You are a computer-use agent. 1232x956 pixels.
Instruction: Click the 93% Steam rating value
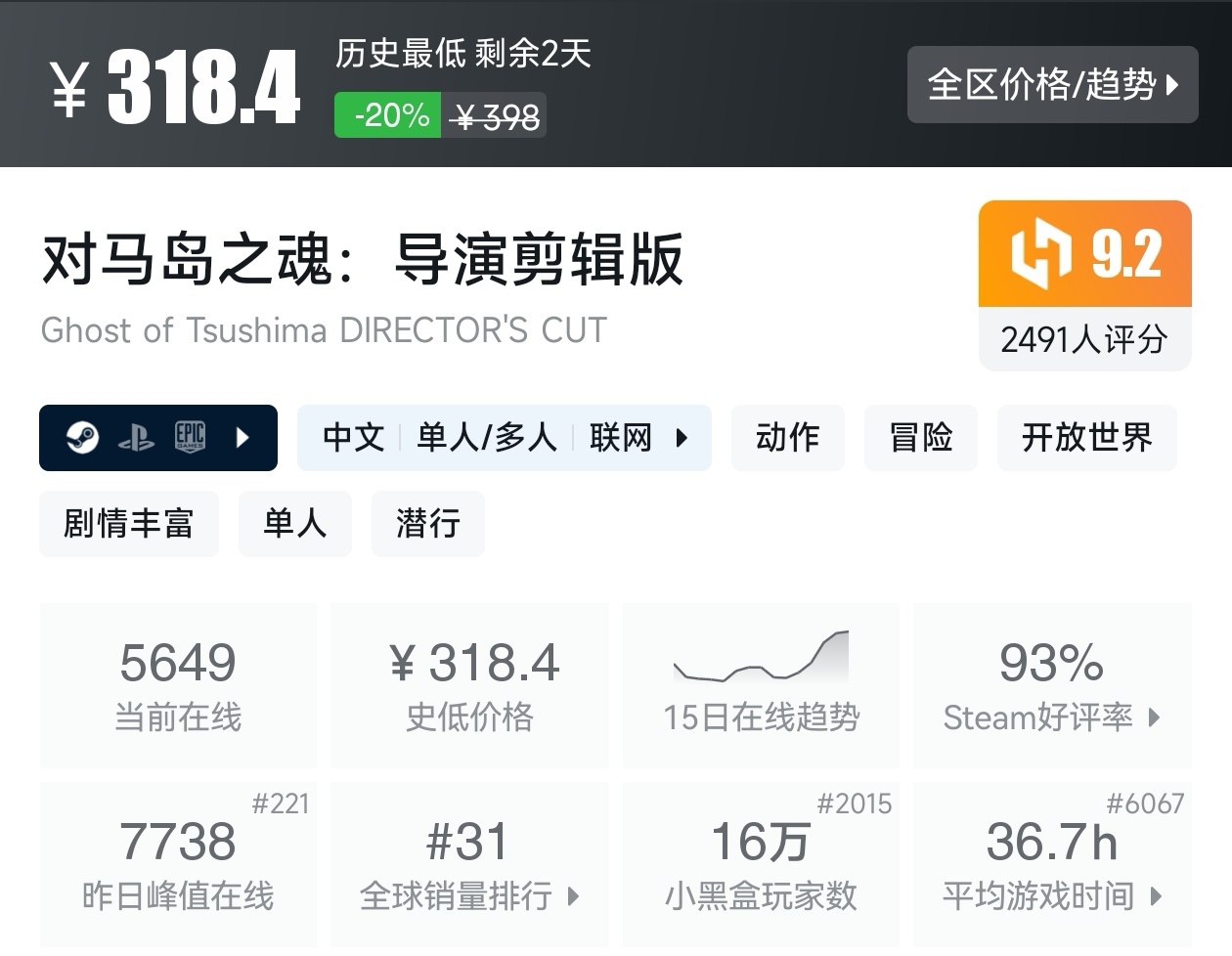point(1051,663)
